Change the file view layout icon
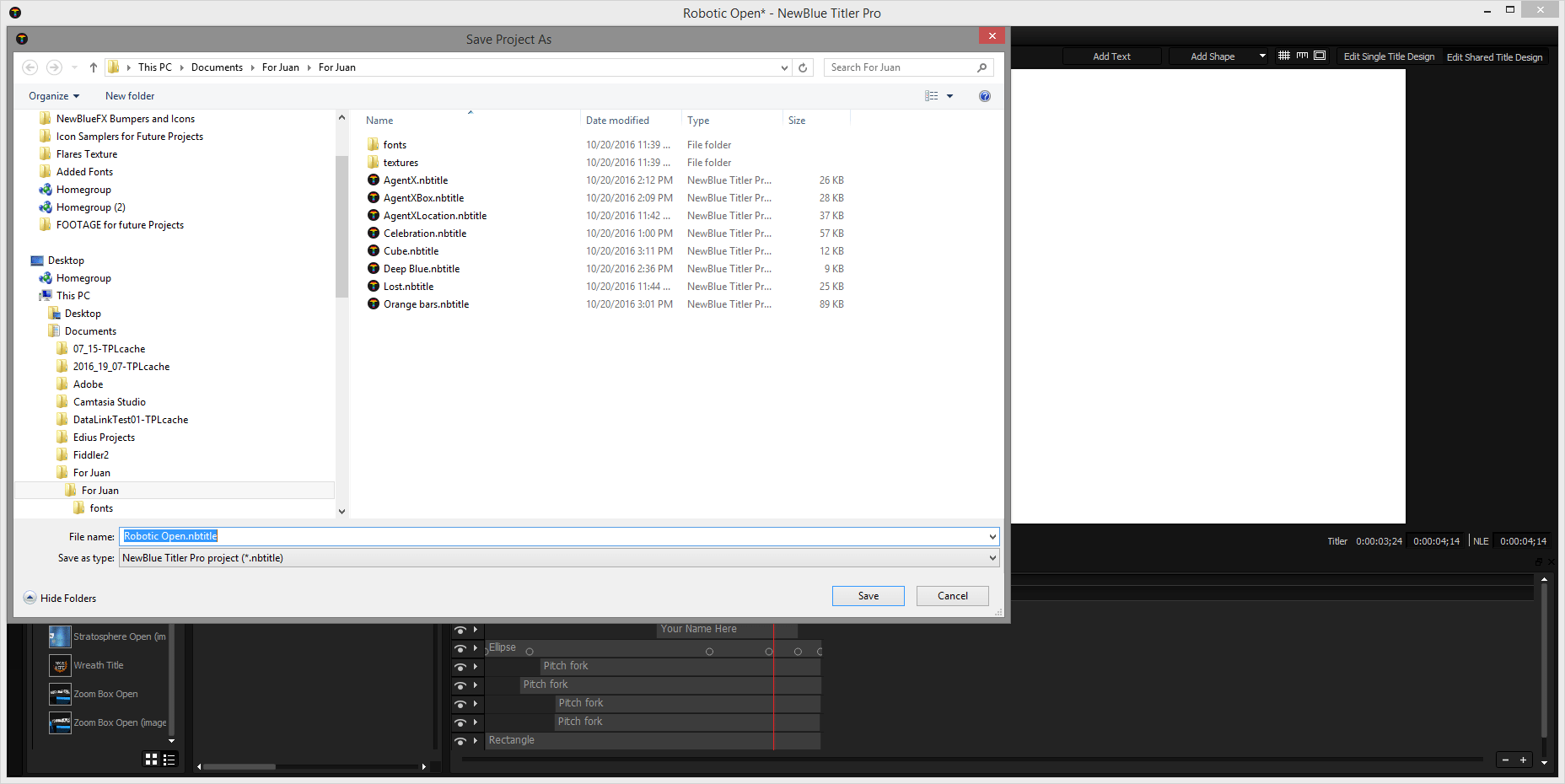 pyautogui.click(x=931, y=96)
